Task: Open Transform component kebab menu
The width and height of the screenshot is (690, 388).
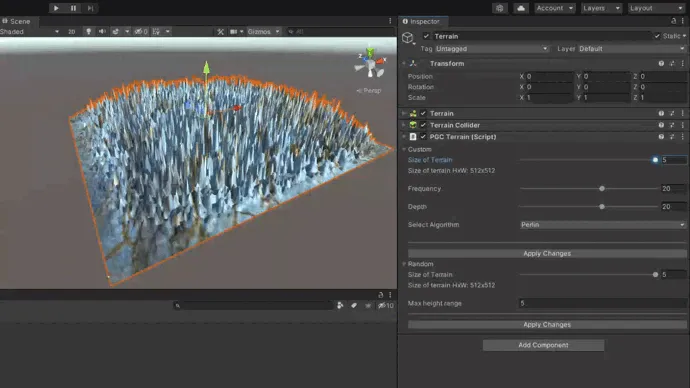Action: (x=683, y=63)
